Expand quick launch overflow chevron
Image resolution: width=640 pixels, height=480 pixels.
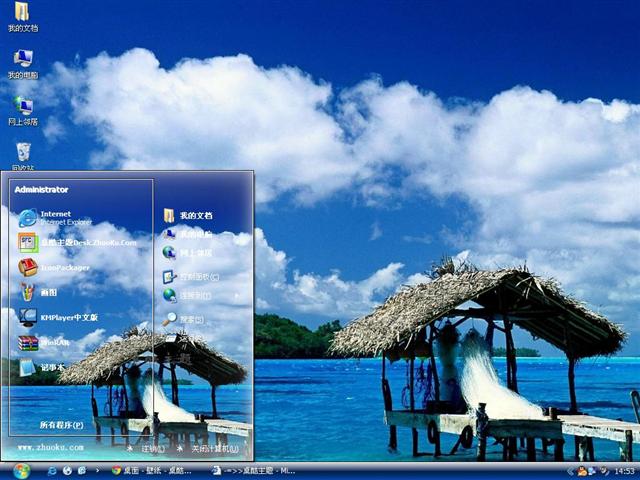(x=97, y=471)
